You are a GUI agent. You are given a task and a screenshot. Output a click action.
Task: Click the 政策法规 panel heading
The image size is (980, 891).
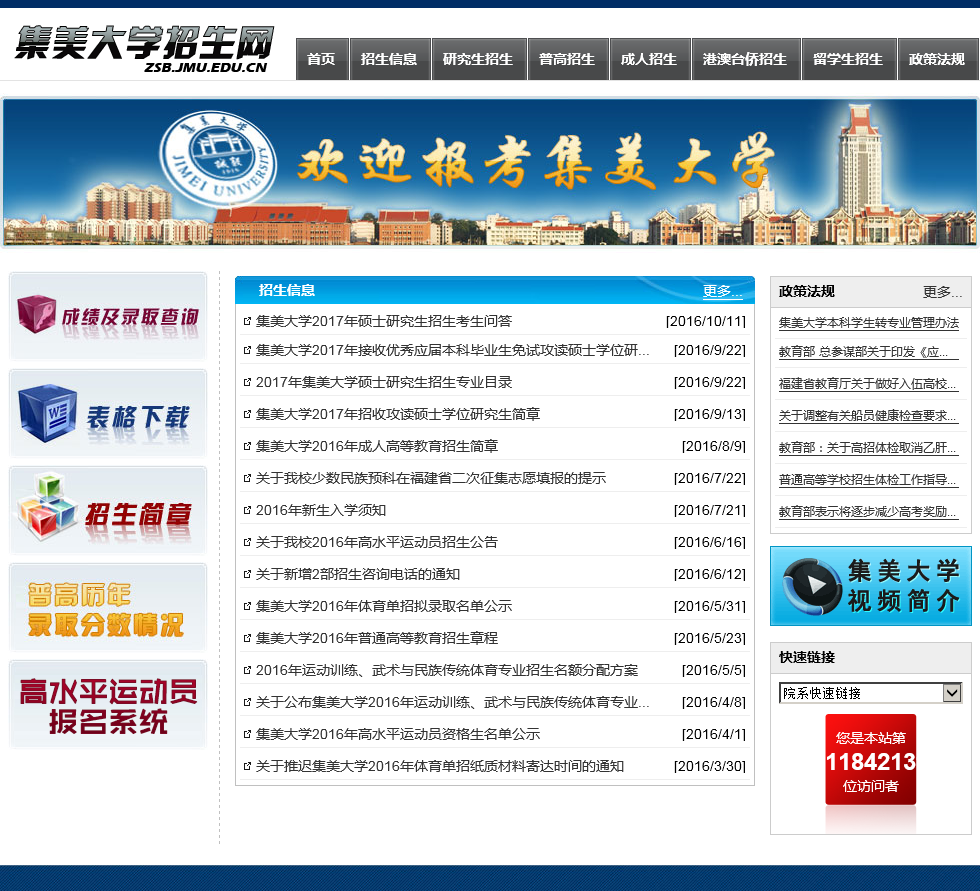[x=807, y=291]
